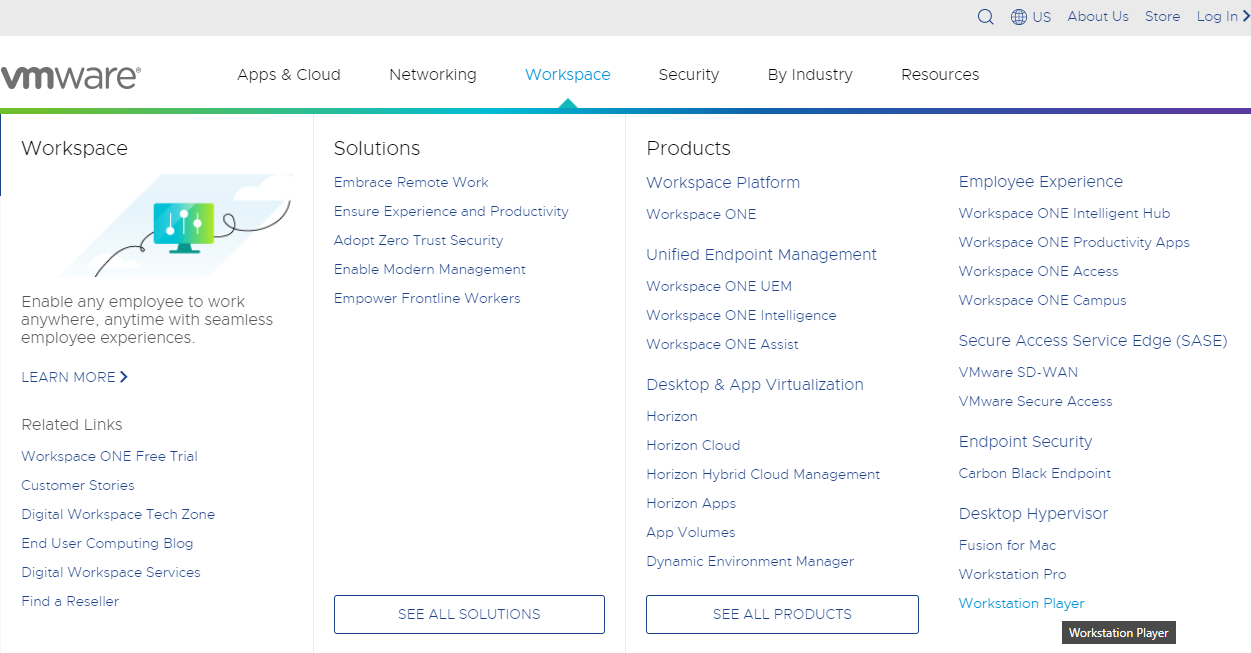Open Desktop & App Virtualization heading
The width and height of the screenshot is (1251, 653).
[x=755, y=384]
